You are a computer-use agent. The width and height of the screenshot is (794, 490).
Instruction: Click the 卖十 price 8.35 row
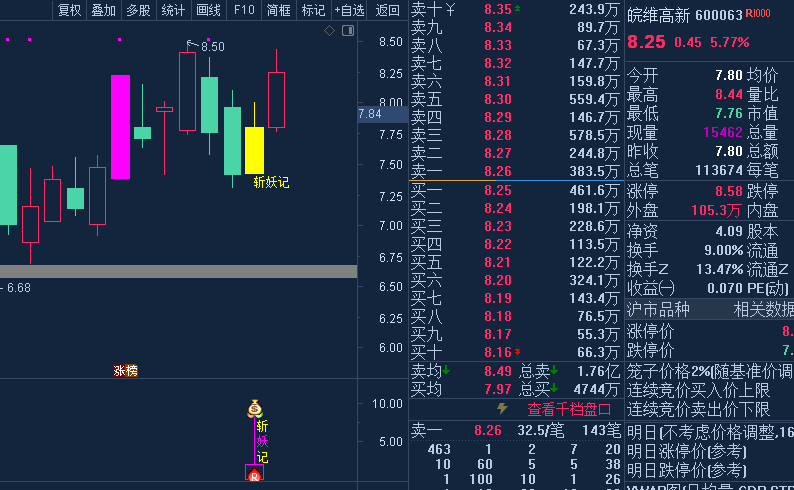[x=515, y=9]
